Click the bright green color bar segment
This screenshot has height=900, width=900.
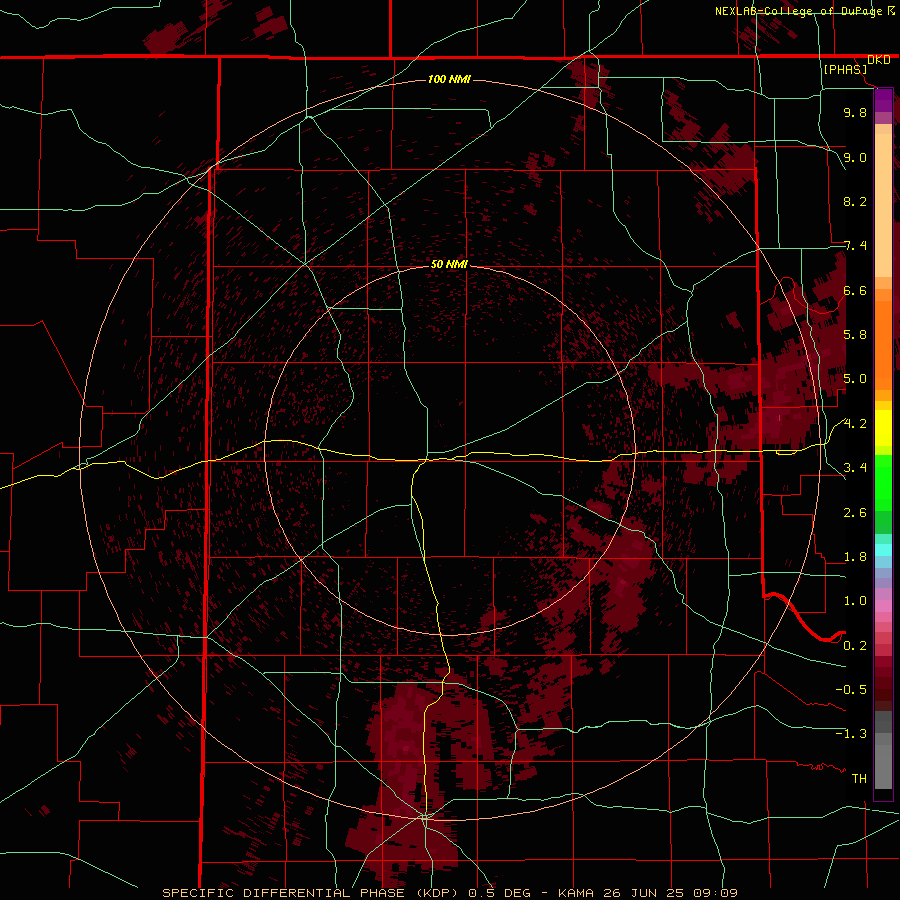click(x=883, y=482)
